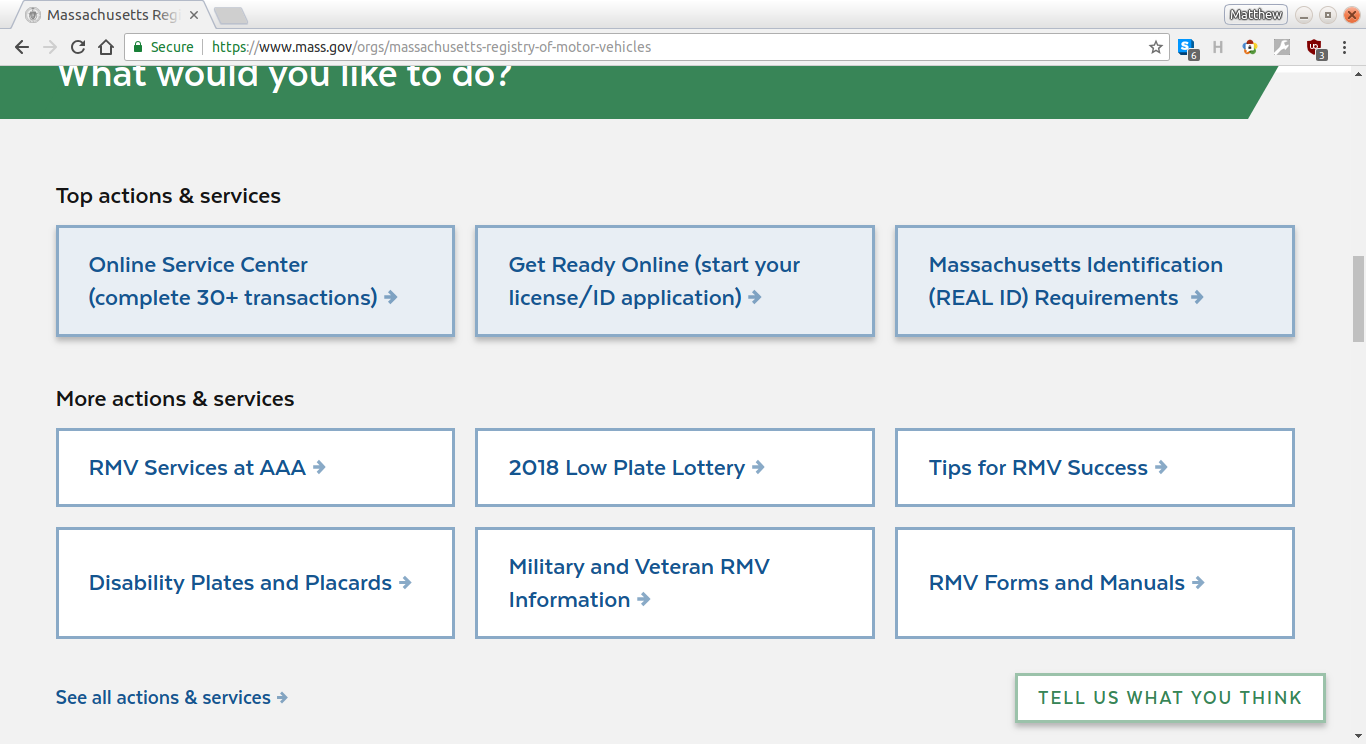
Task: Close the browser window
Action: point(1352,15)
